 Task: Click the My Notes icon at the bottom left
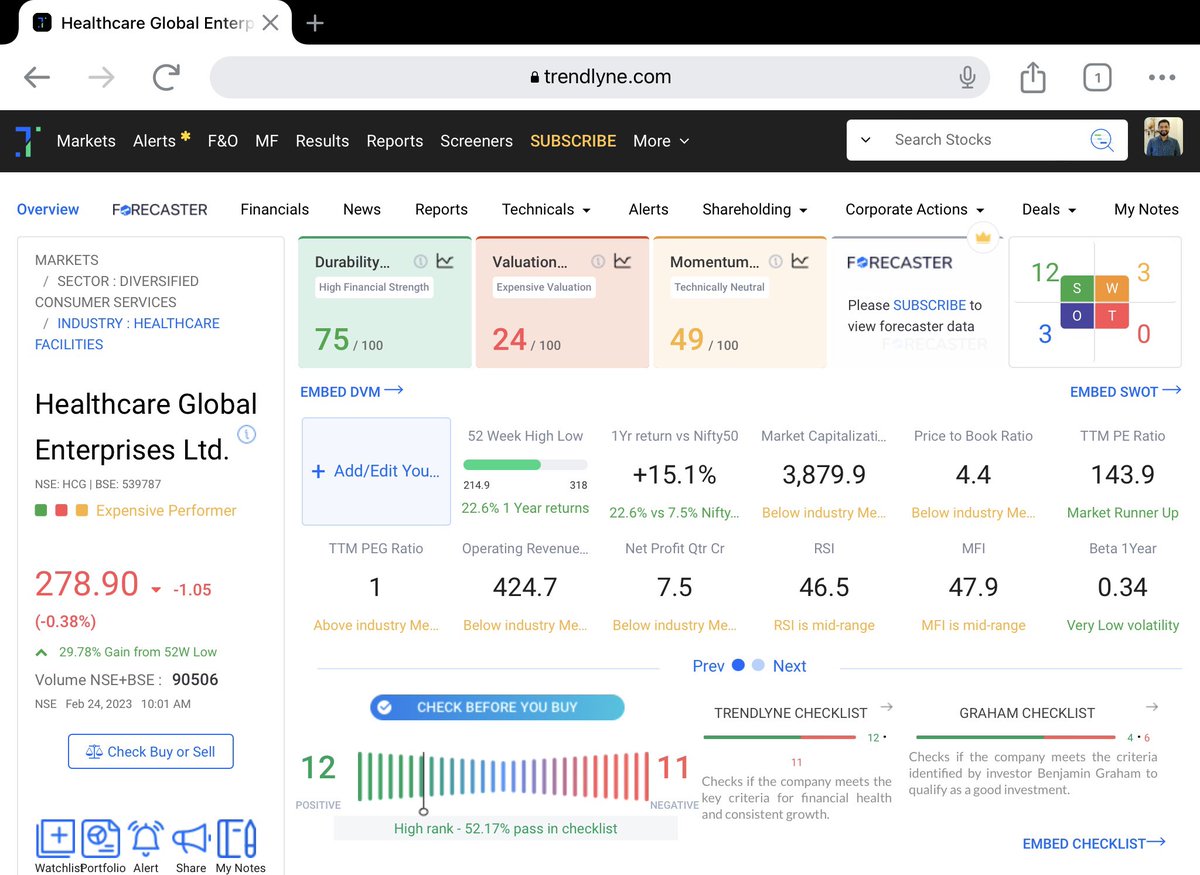237,838
